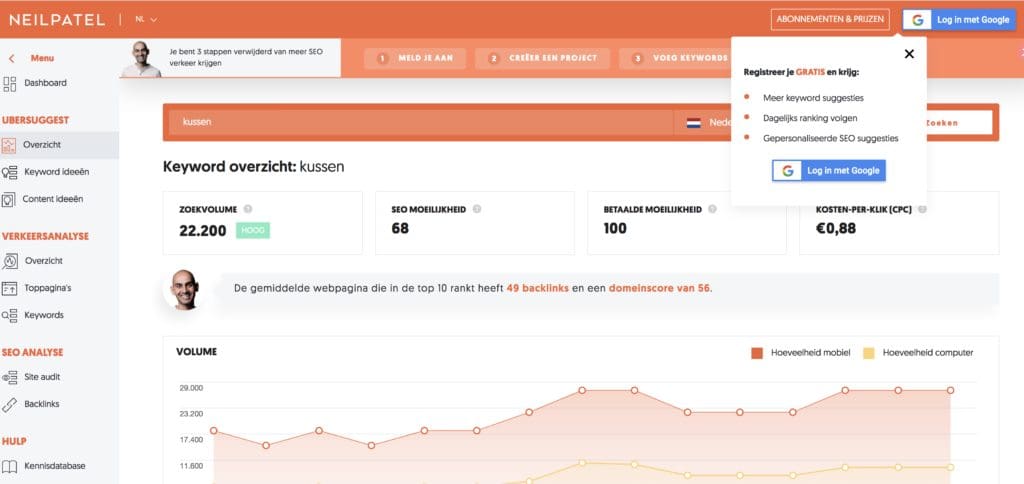Viewport: 1024px width, 484px height.
Task: Click the 49 backlinks link
Action: point(536,288)
